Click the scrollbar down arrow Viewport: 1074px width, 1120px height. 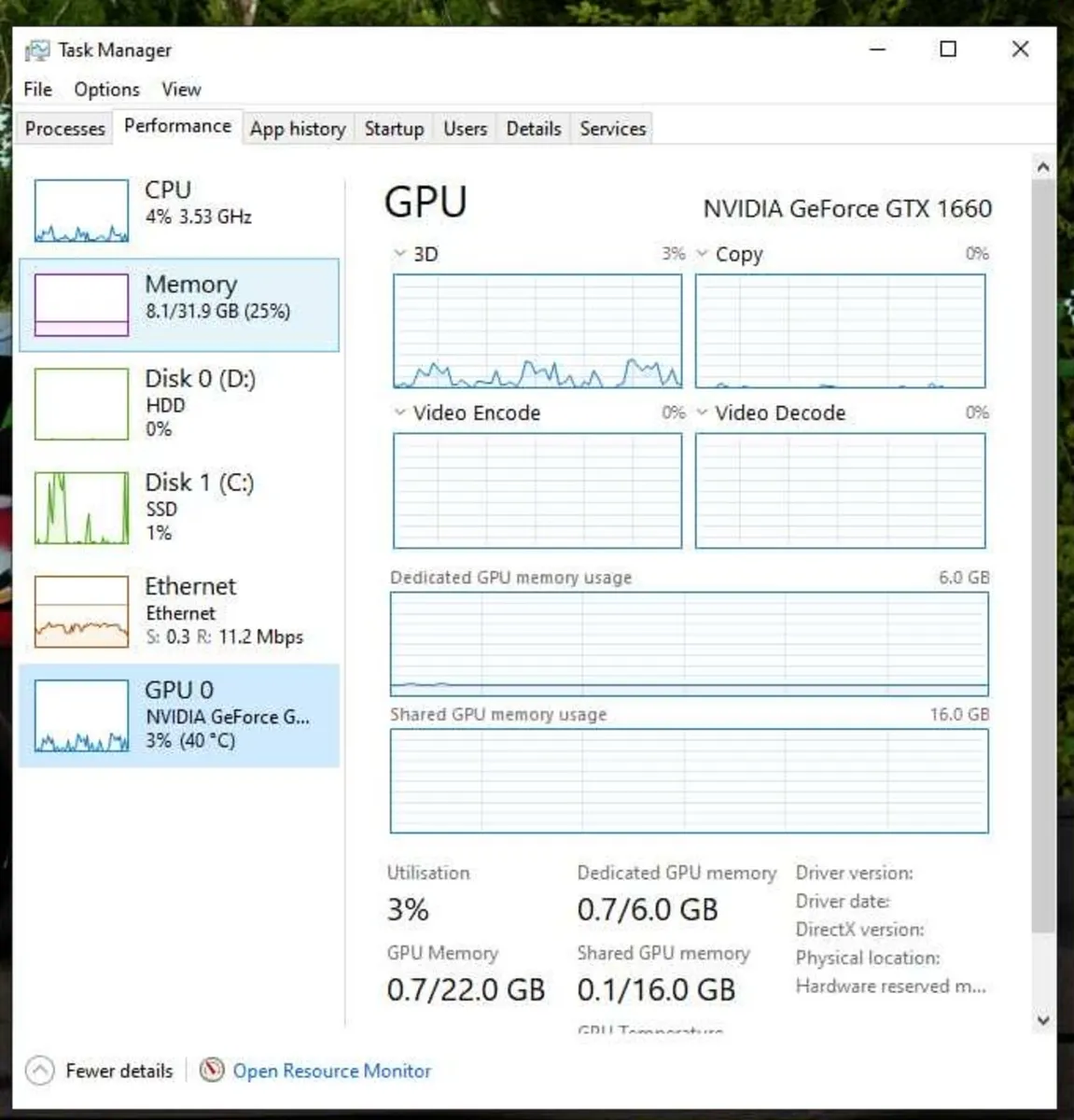point(1043,1020)
